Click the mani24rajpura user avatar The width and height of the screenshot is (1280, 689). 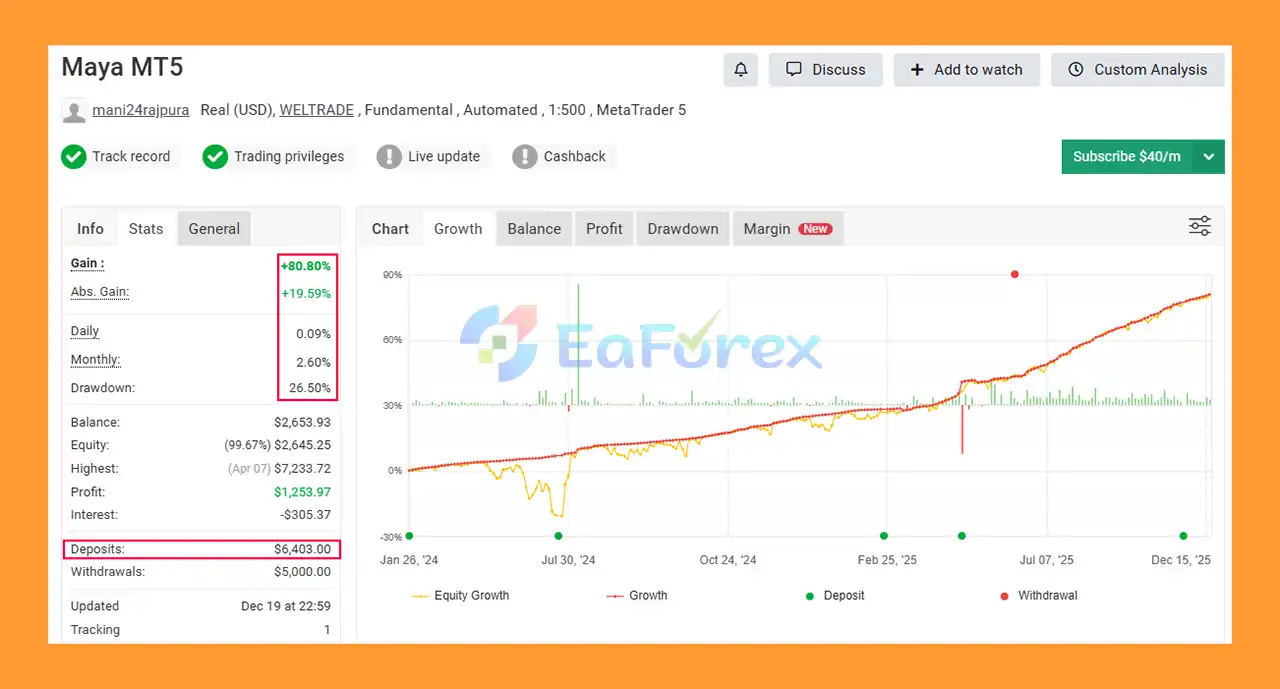(74, 111)
